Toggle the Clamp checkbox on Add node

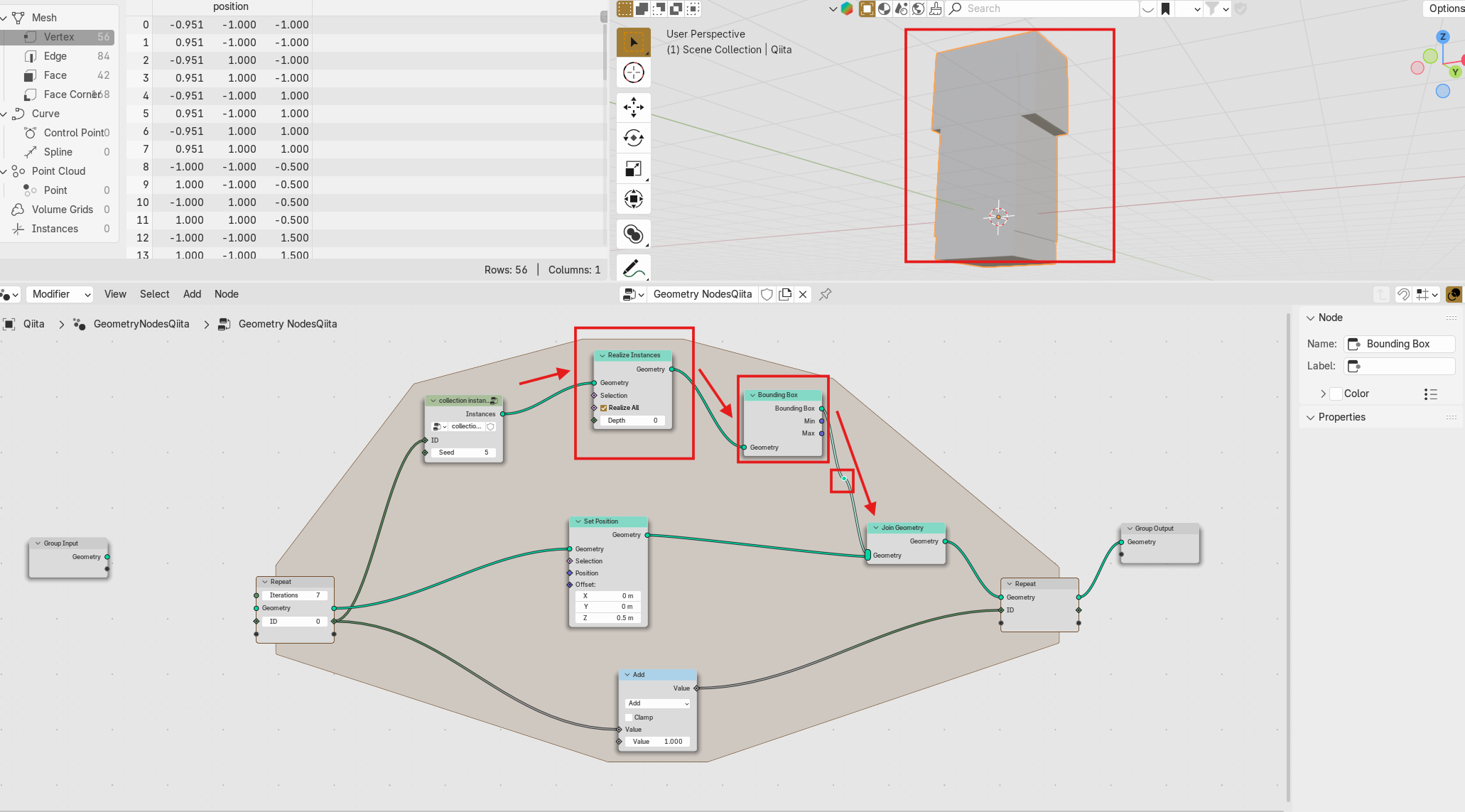coord(629,718)
